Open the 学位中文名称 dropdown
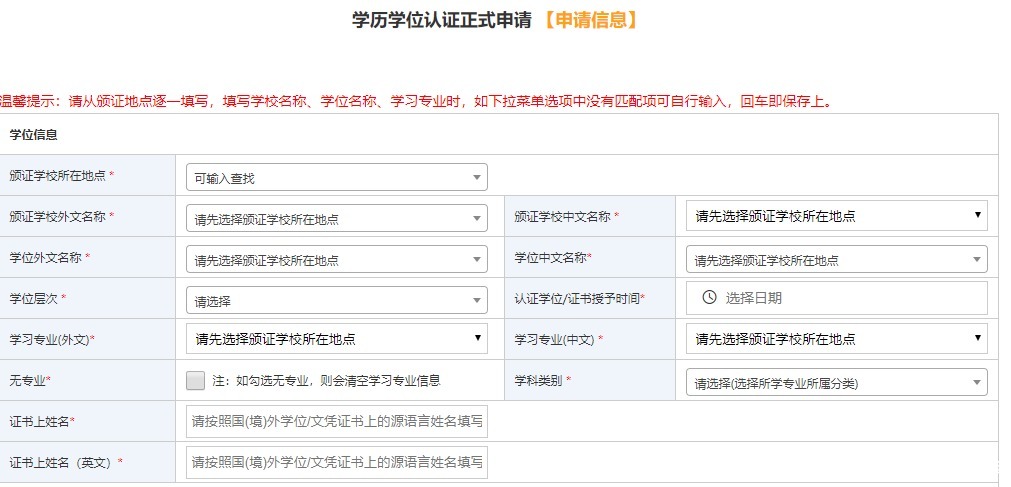The height and width of the screenshot is (487, 1011). (x=836, y=259)
